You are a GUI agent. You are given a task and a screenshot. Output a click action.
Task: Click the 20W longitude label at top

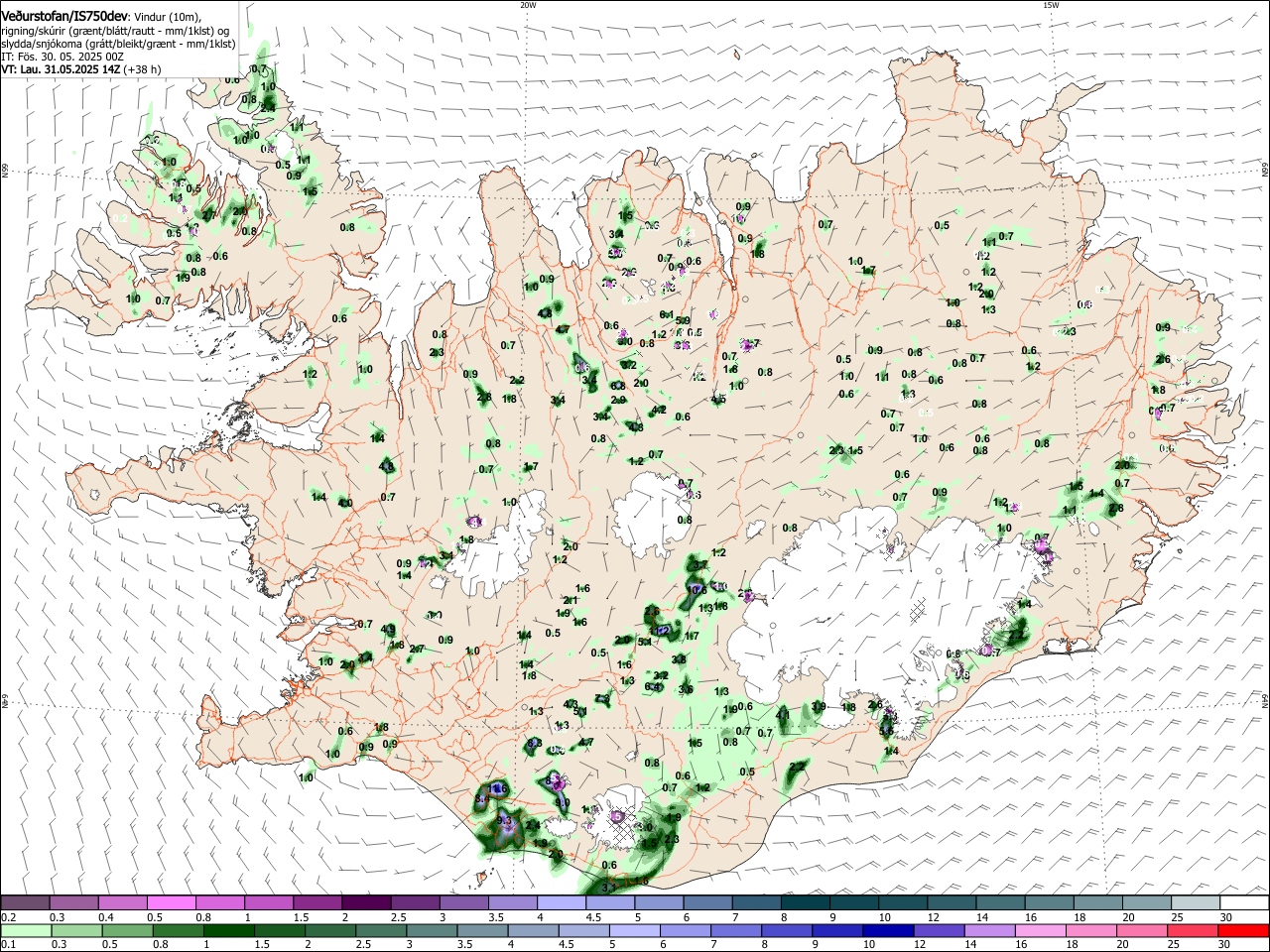528,5
